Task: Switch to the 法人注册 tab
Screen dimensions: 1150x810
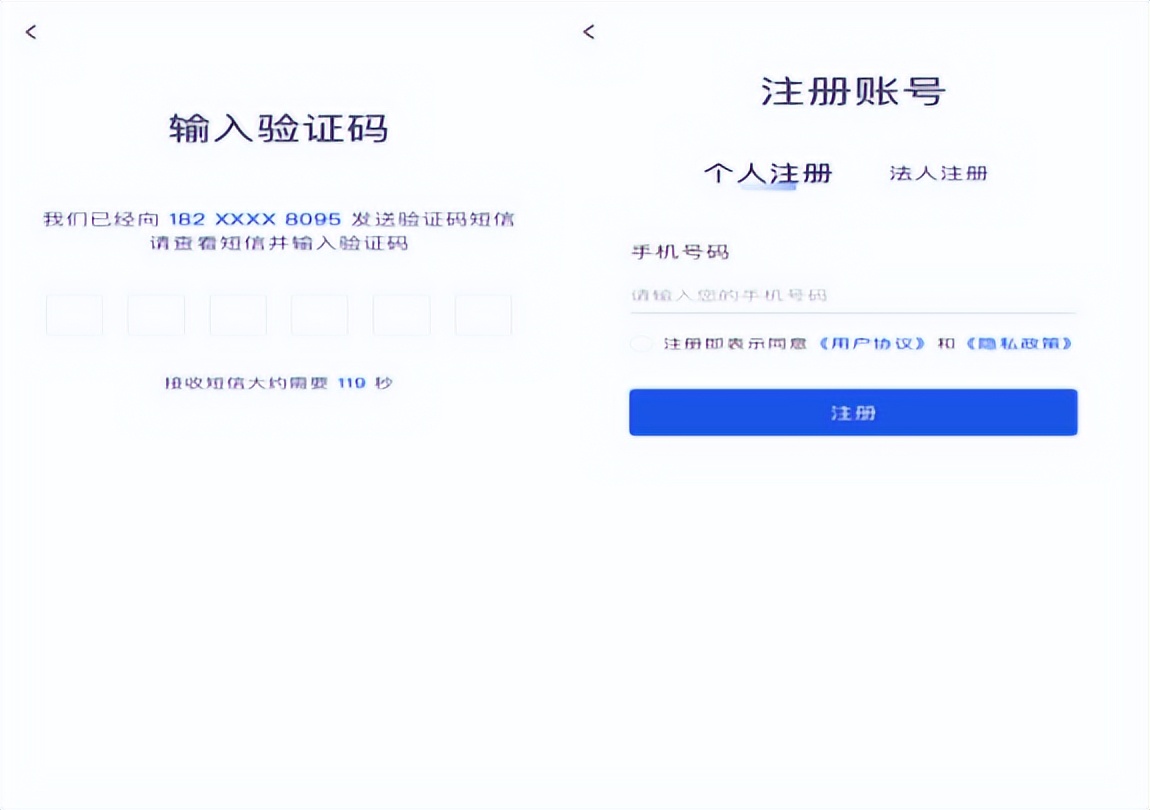Action: click(x=938, y=173)
